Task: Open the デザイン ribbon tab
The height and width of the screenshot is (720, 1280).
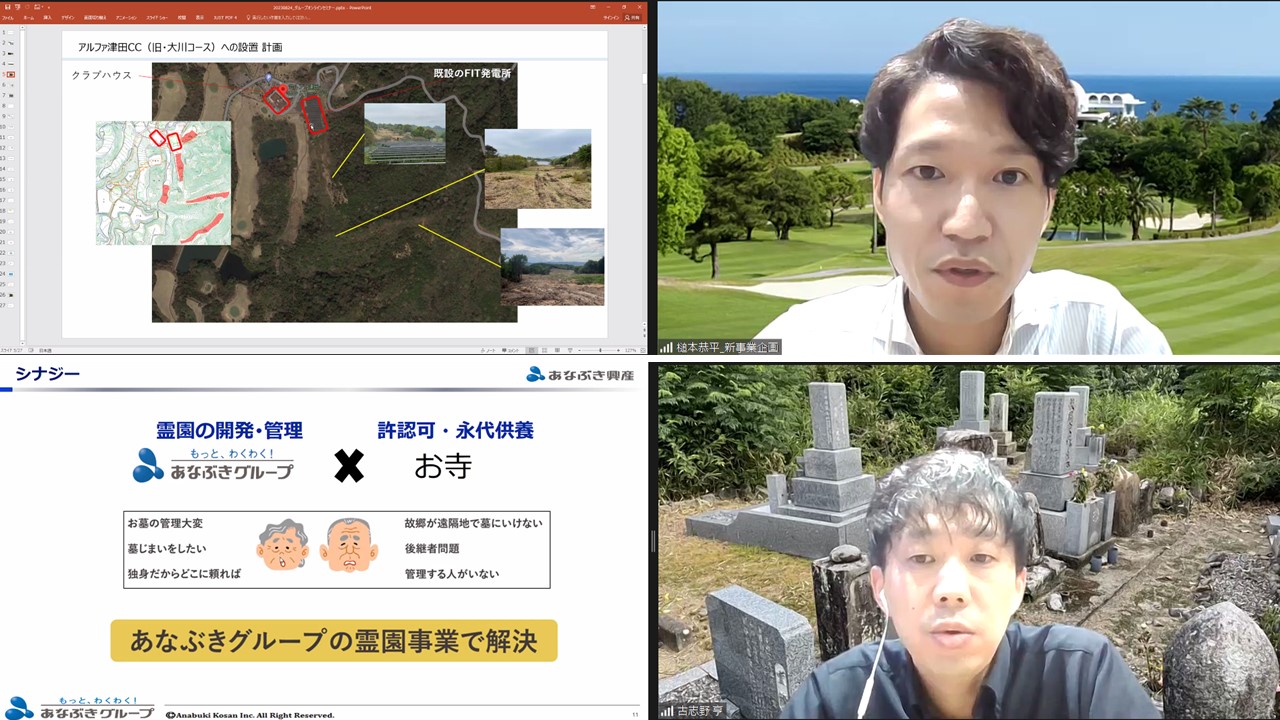Action: [68, 18]
